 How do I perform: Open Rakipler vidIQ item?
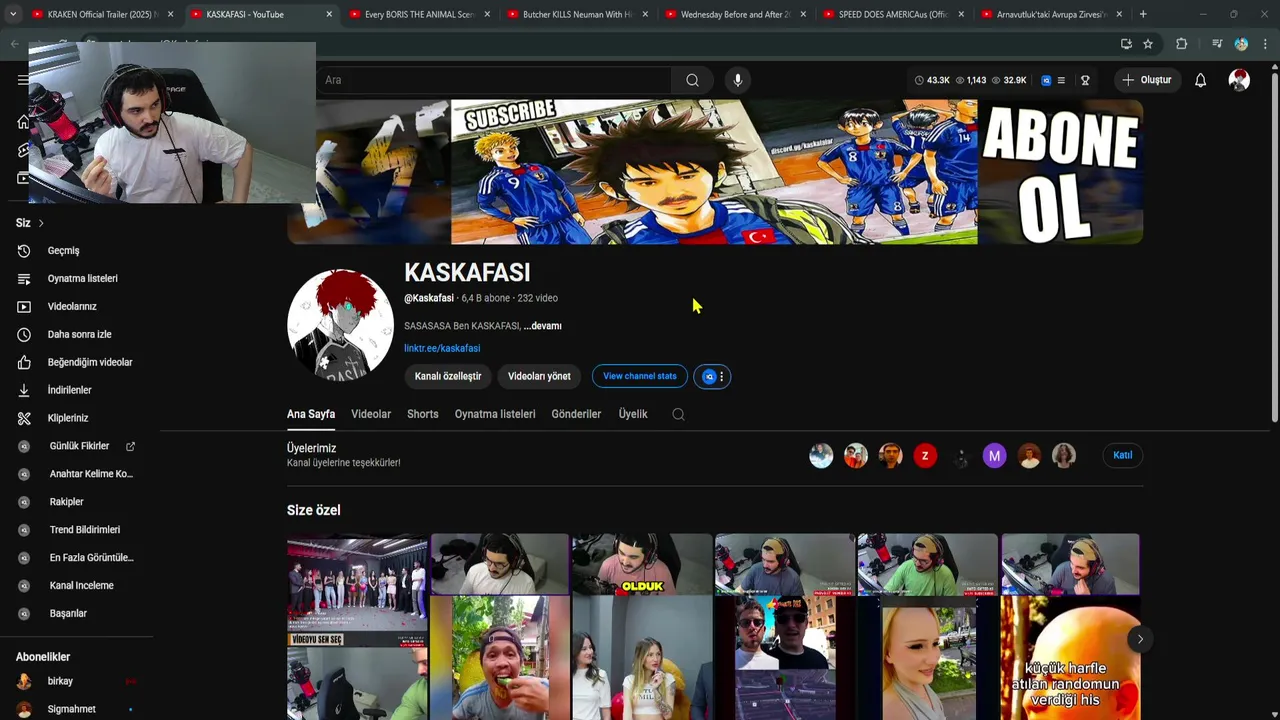[x=66, y=502]
